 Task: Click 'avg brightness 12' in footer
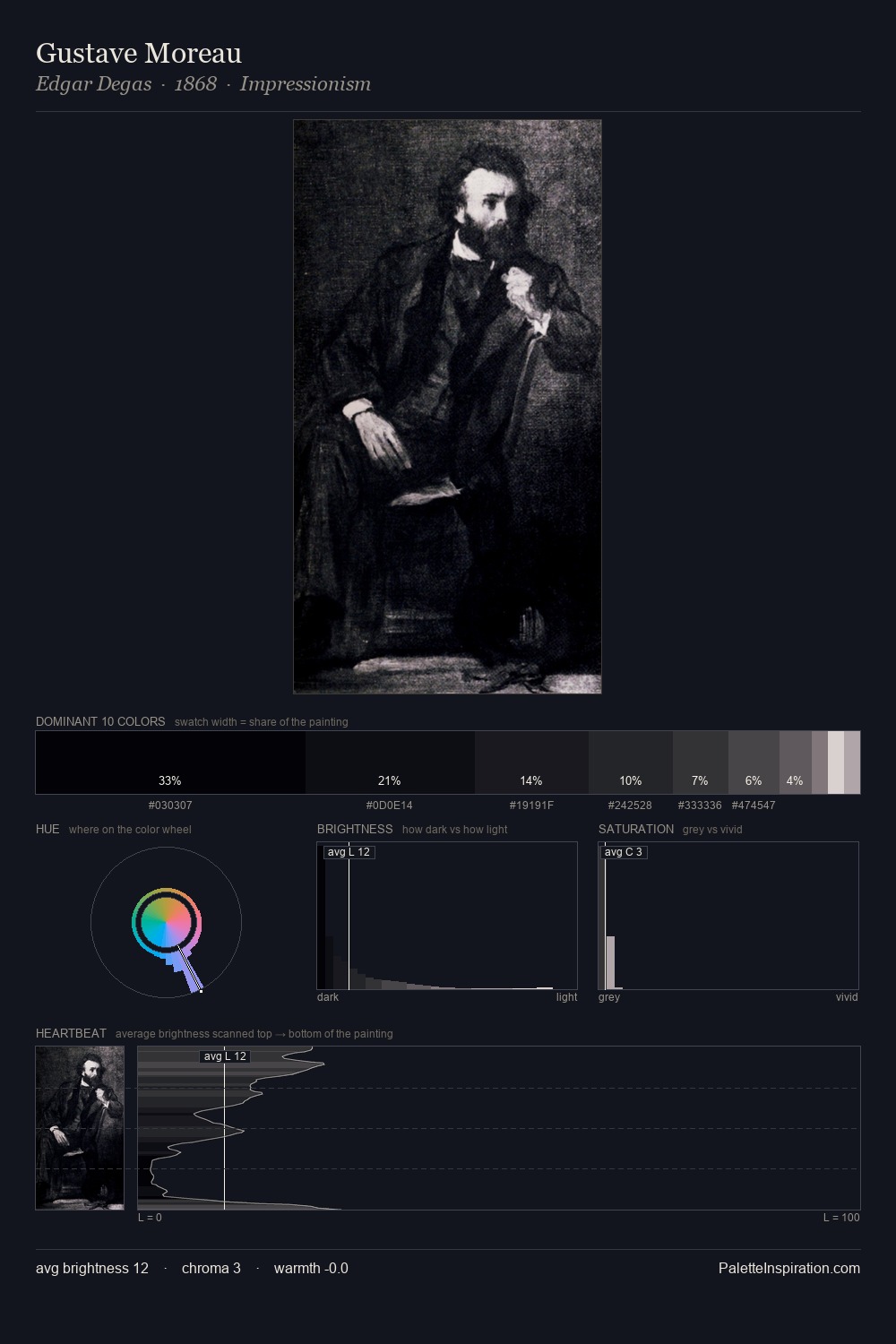tap(92, 1269)
